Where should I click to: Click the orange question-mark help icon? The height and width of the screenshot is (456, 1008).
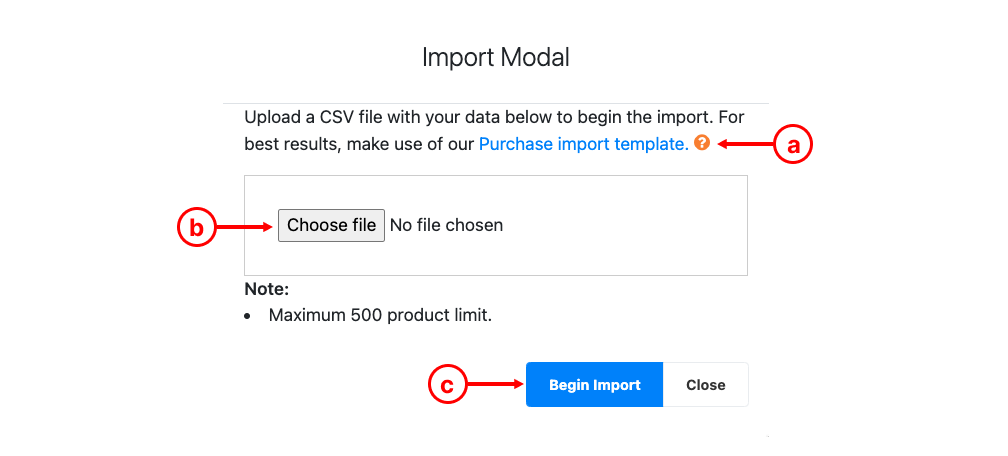(702, 143)
